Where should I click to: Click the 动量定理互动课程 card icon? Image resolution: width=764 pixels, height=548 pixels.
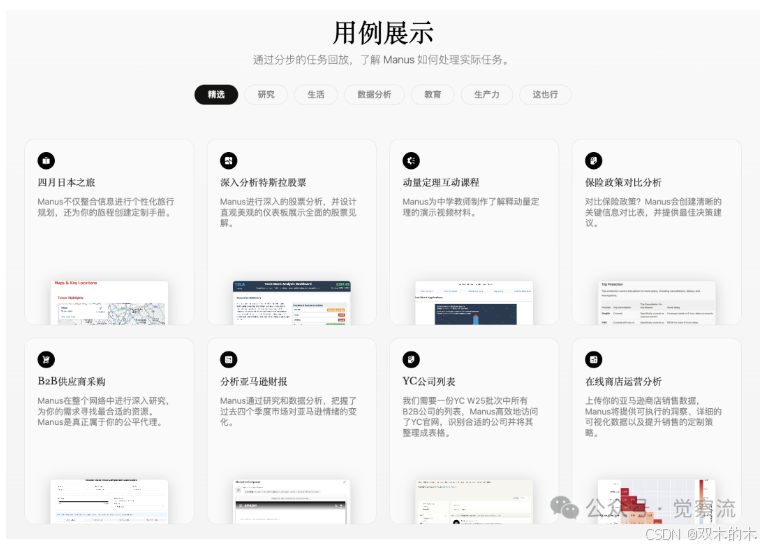411,160
